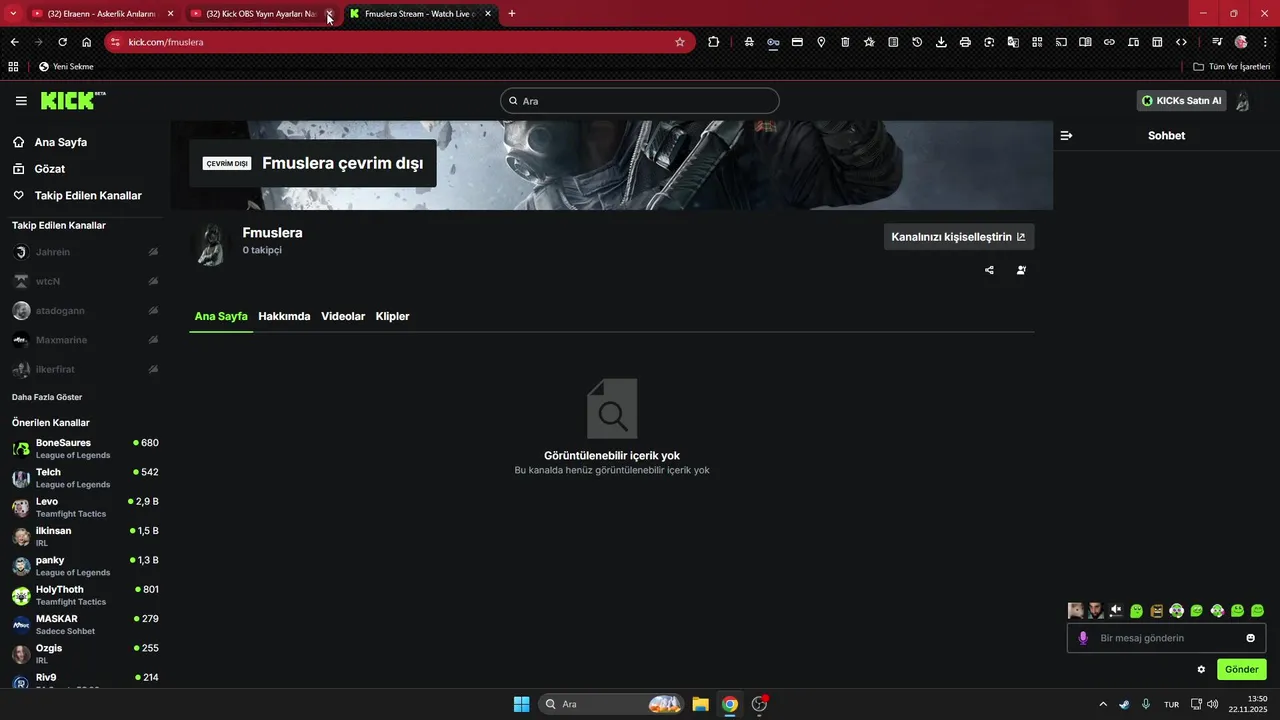
Task: Open chat settings gear icon
Action: point(1201,669)
